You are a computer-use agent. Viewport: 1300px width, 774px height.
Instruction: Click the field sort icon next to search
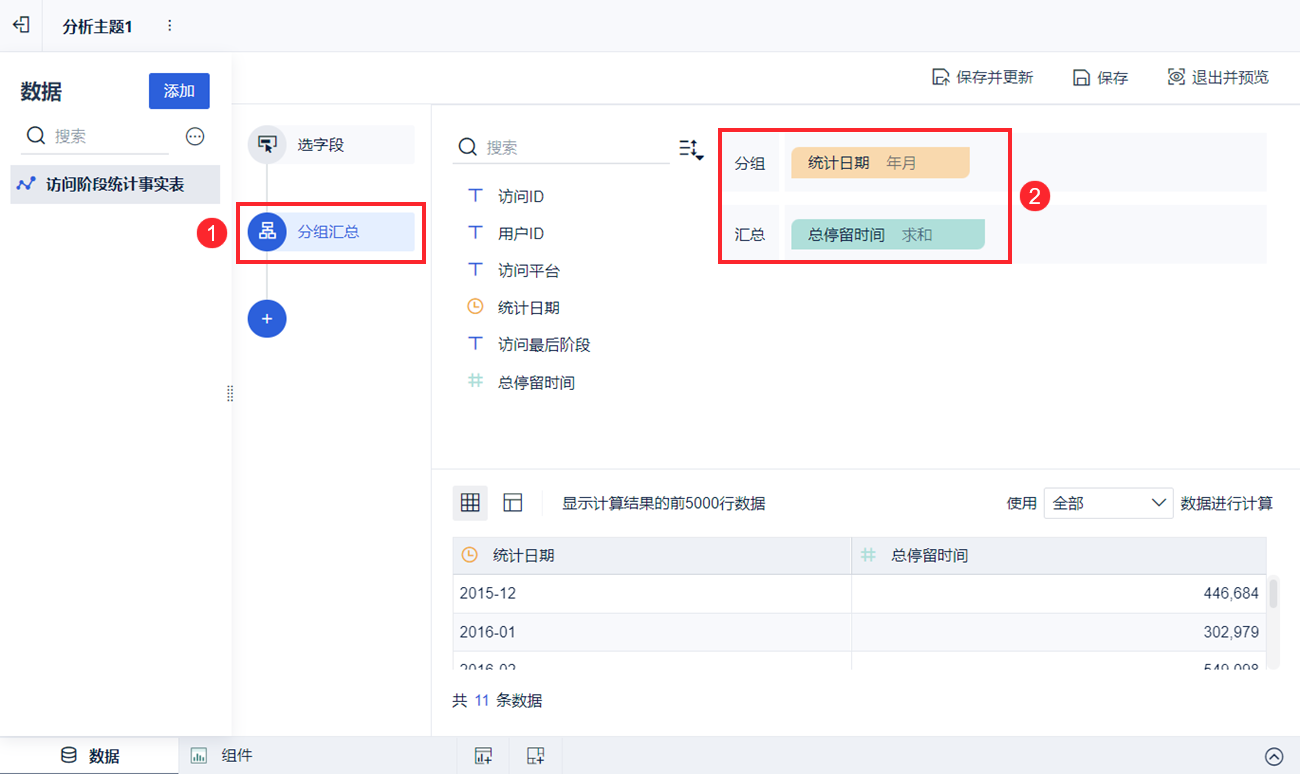(691, 150)
